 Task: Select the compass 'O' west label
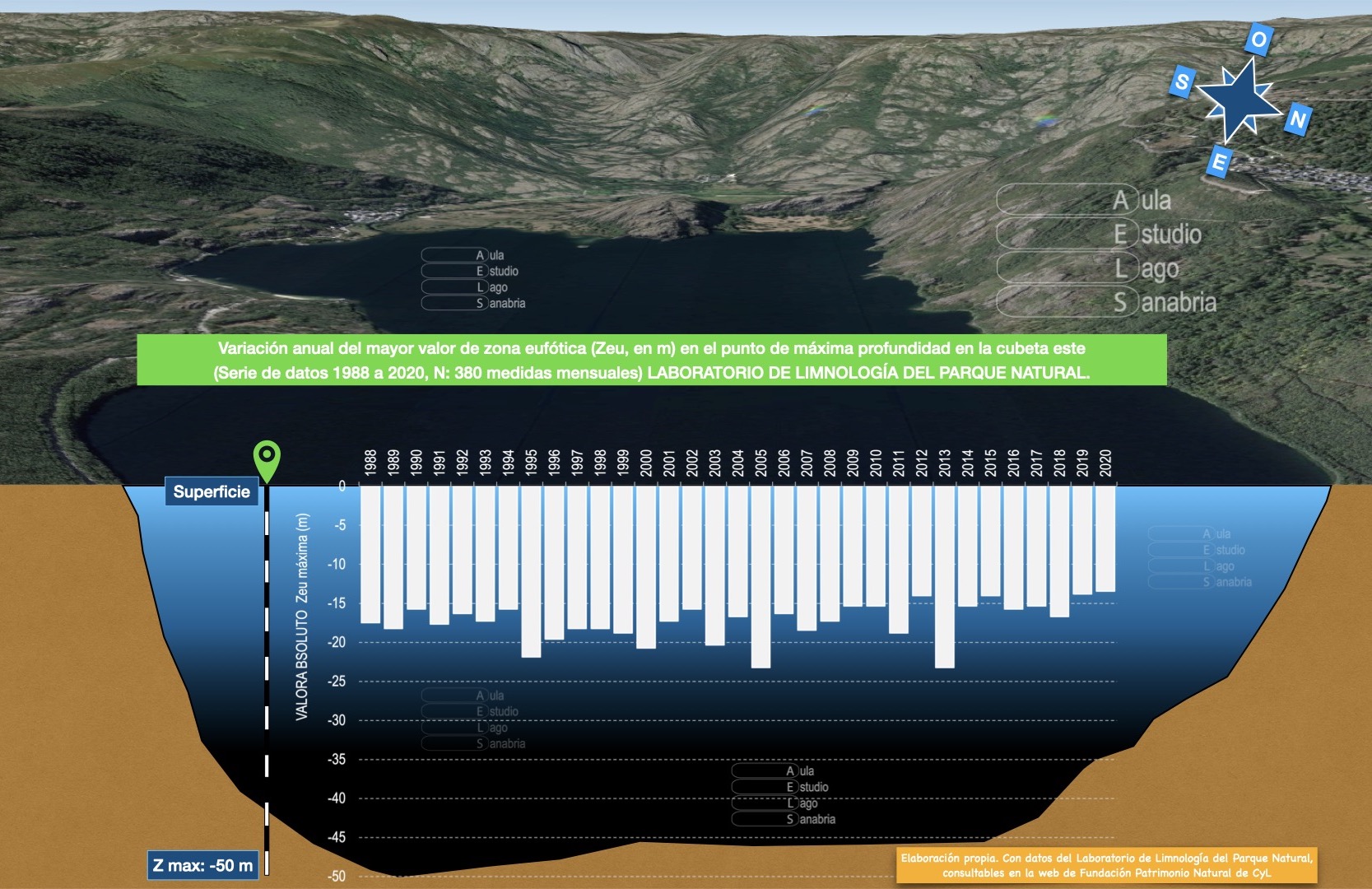click(1258, 39)
